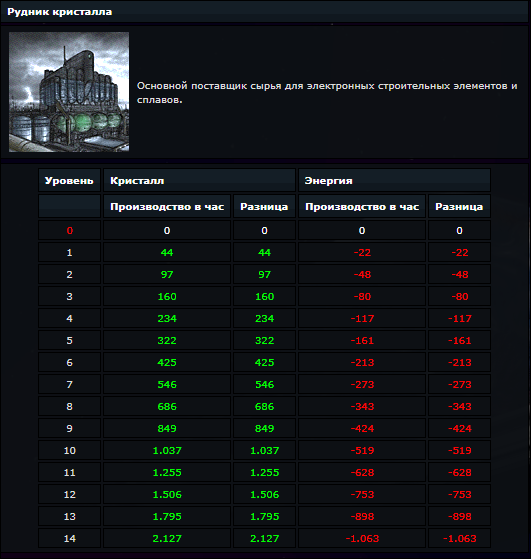The width and height of the screenshot is (531, 559).
Task: Click energy Разница value -213 for level 6
Action: pyautogui.click(x=459, y=363)
